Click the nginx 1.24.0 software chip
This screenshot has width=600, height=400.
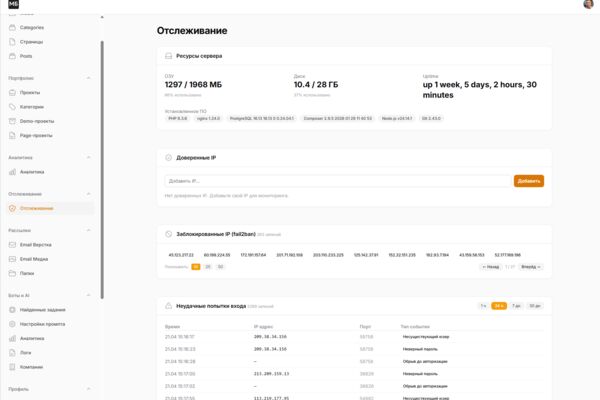[x=209, y=119]
